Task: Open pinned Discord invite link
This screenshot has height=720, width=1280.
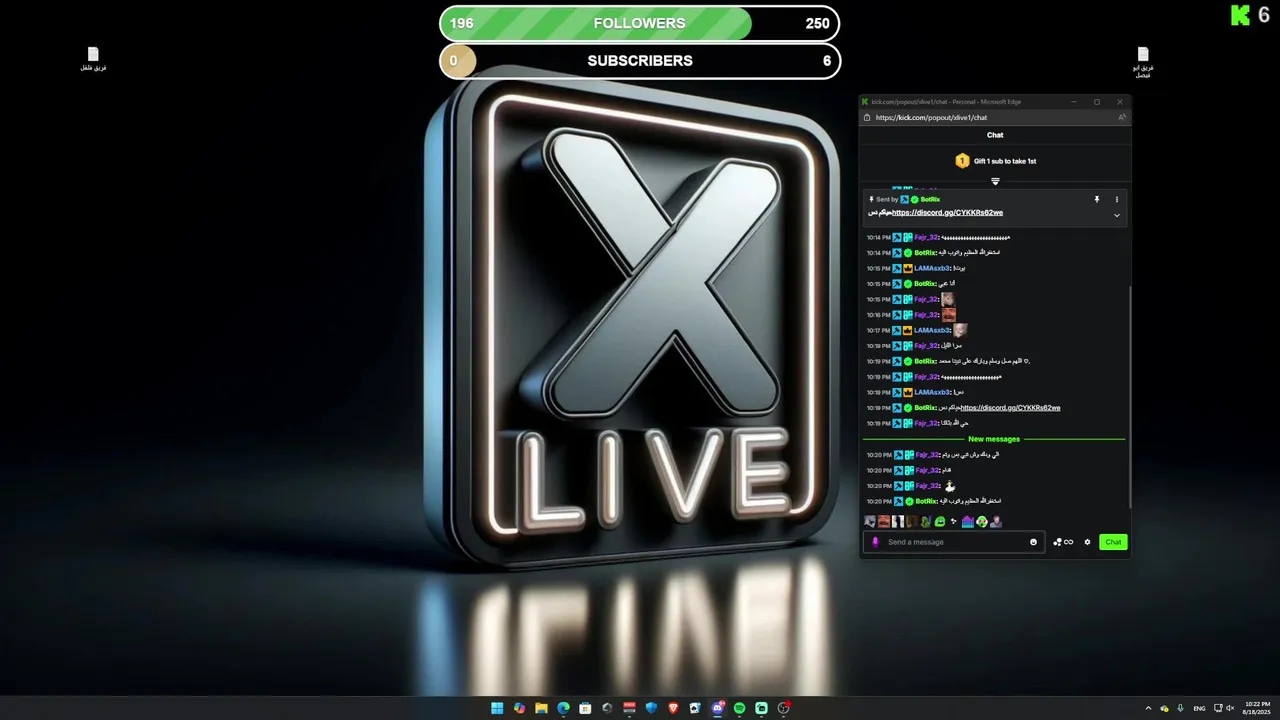Action: (947, 213)
